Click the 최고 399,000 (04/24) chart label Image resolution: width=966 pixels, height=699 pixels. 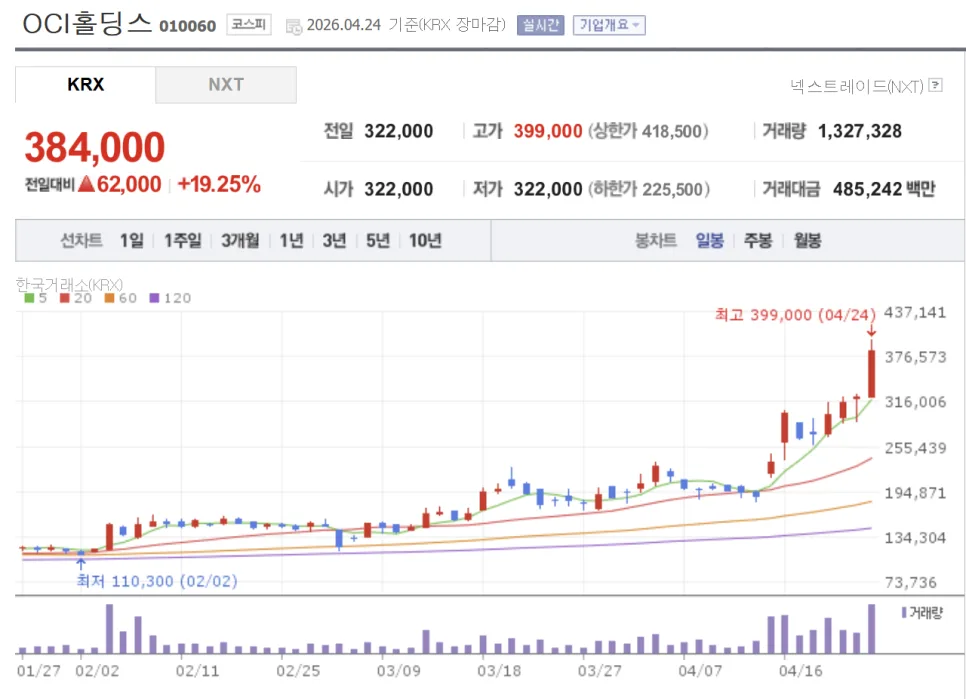[795, 315]
